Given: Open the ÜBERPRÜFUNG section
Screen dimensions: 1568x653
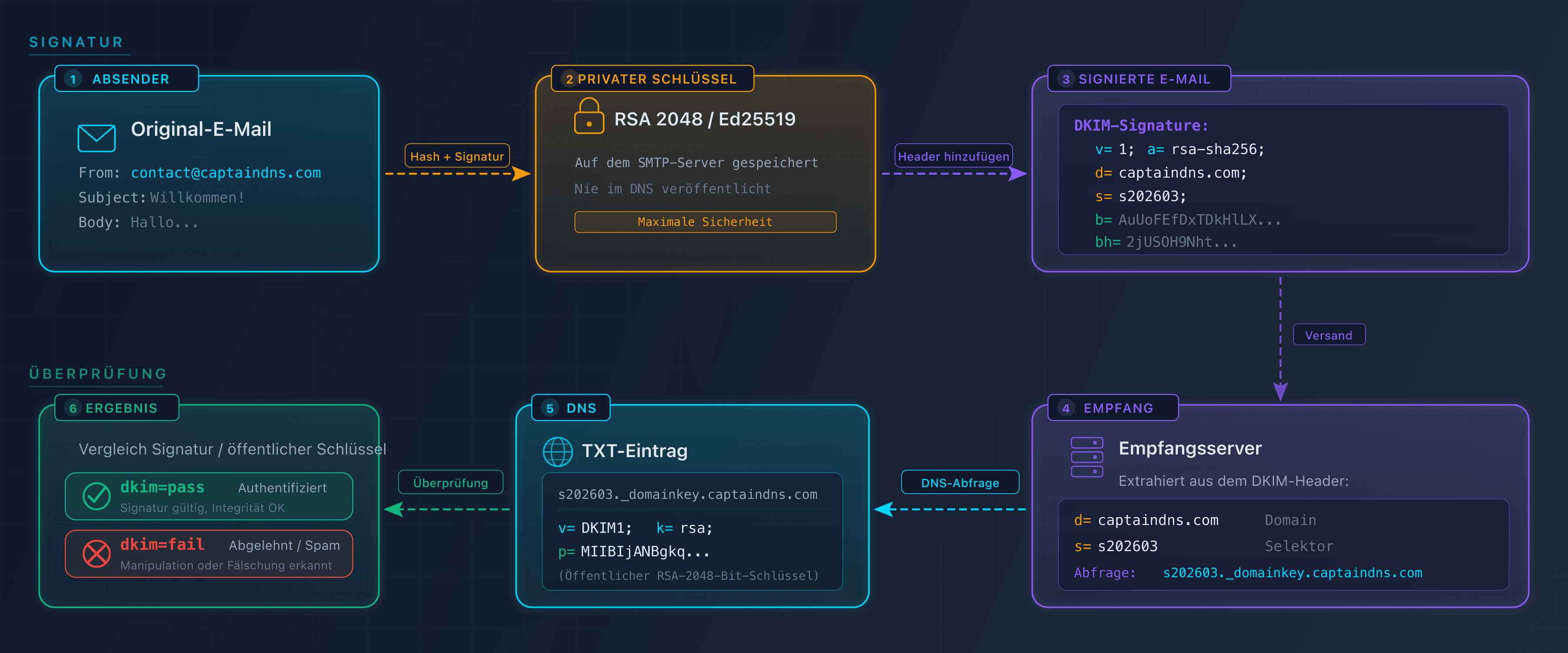Looking at the screenshot, I should (x=97, y=373).
